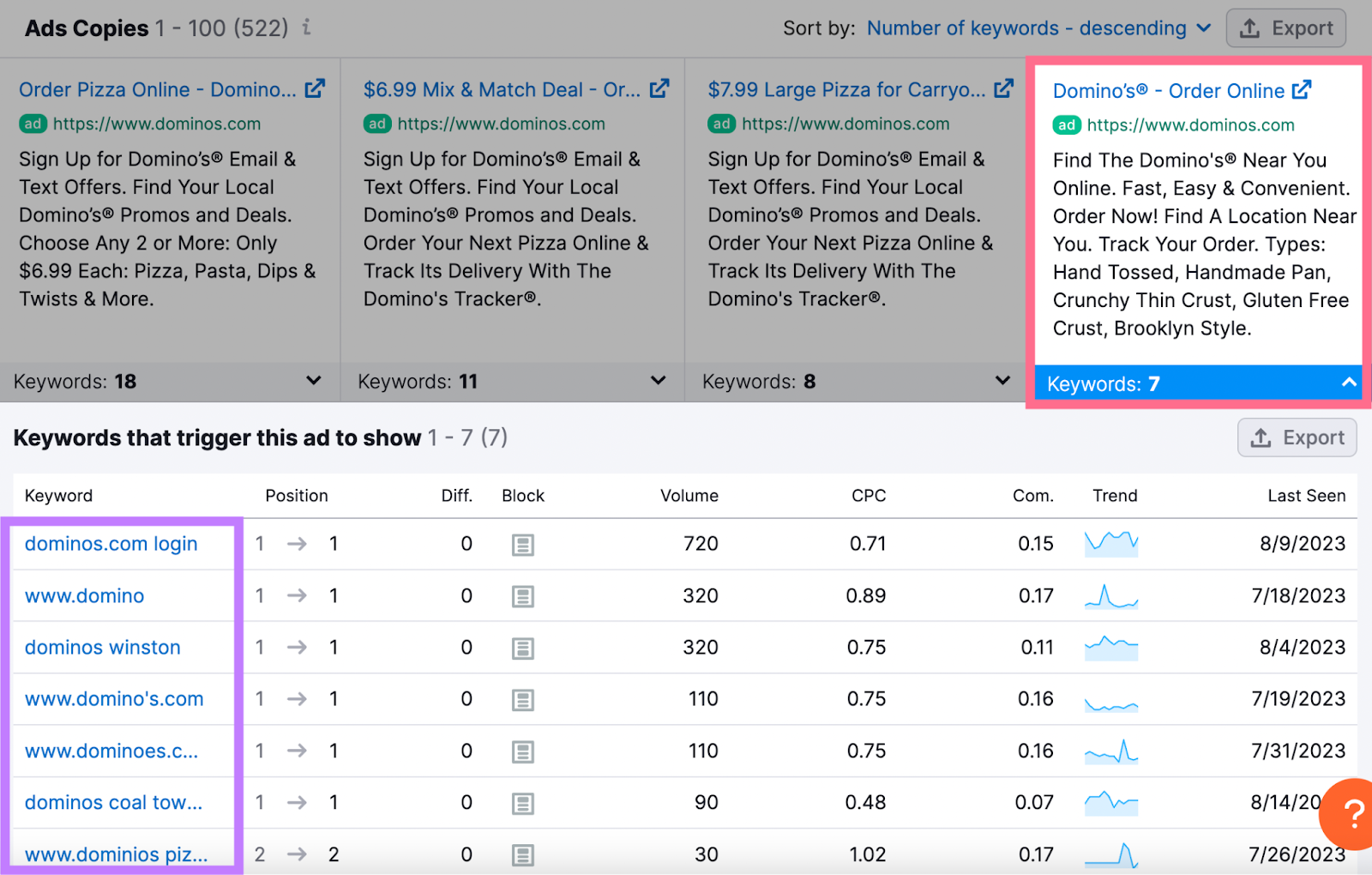The height and width of the screenshot is (875, 1372).
Task: Click the position arrow icon for "www.domino"
Action: pos(297,595)
